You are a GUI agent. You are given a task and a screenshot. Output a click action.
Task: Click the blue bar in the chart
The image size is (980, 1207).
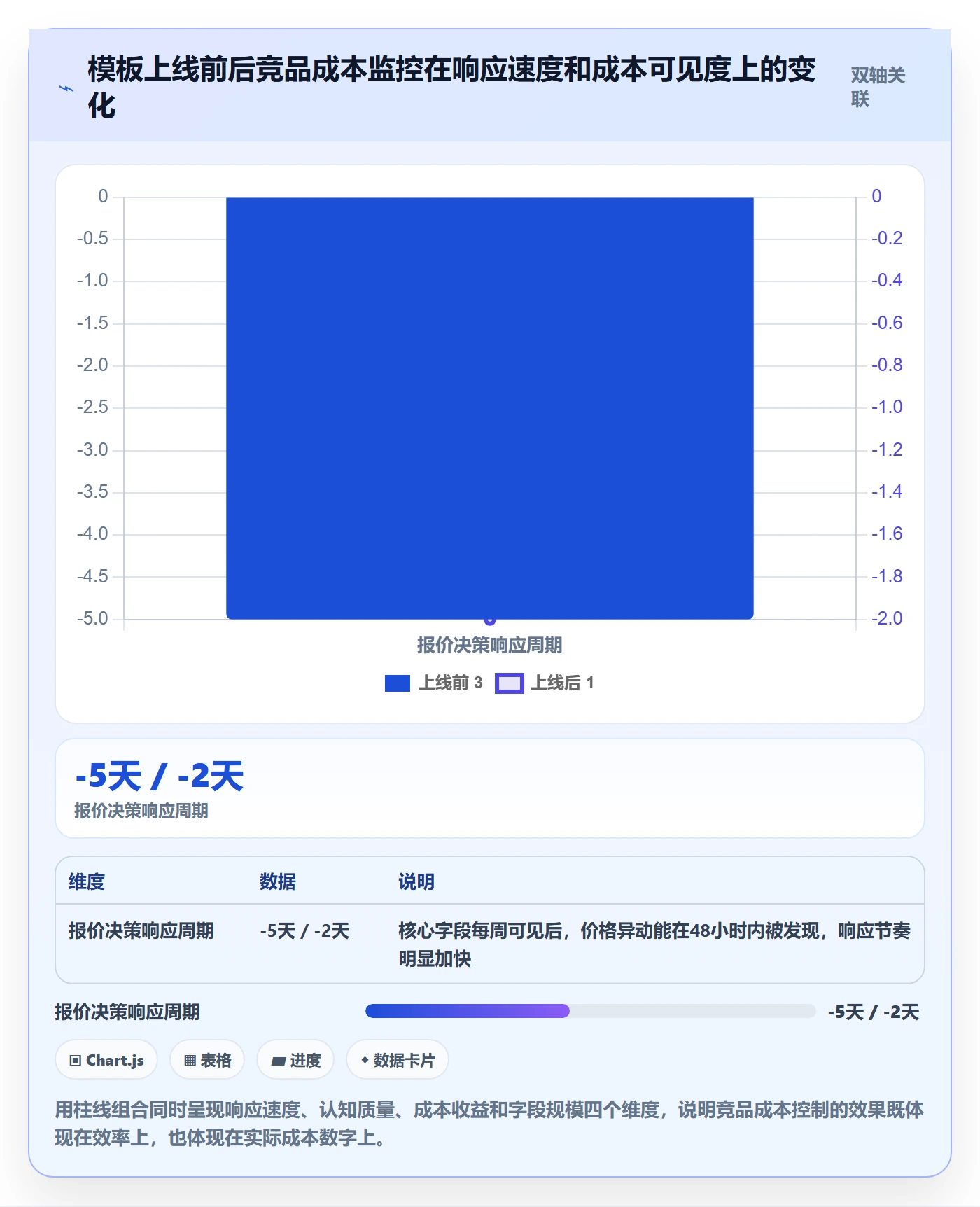[490, 408]
